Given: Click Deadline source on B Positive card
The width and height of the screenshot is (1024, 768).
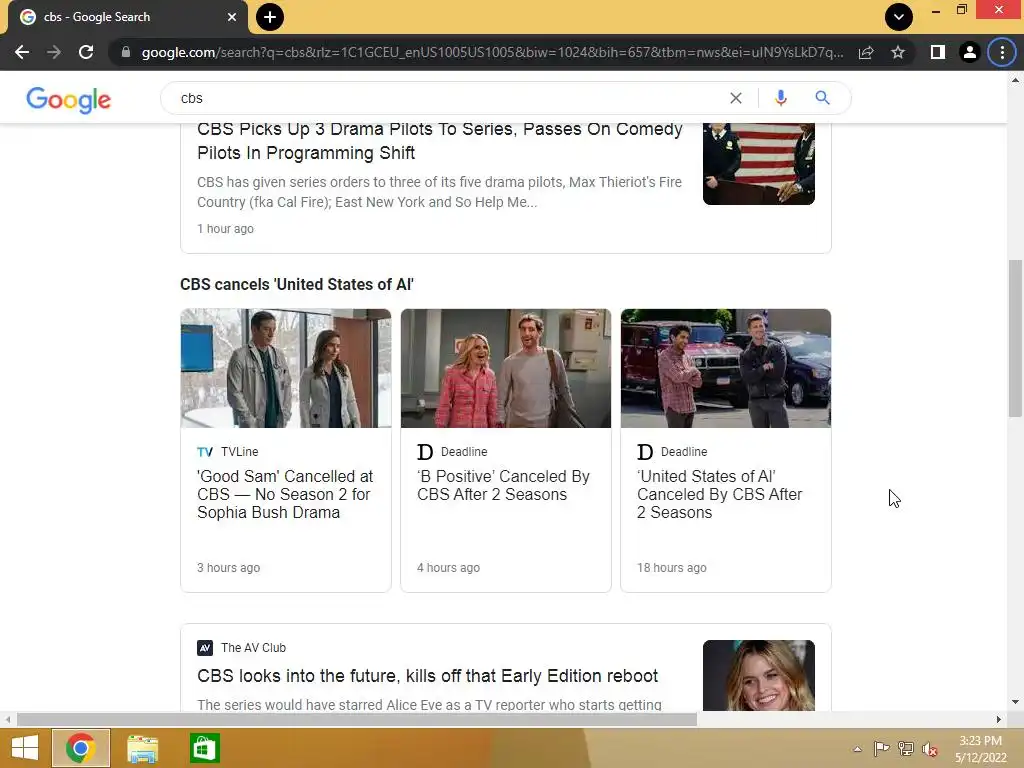Looking at the screenshot, I should (464, 452).
